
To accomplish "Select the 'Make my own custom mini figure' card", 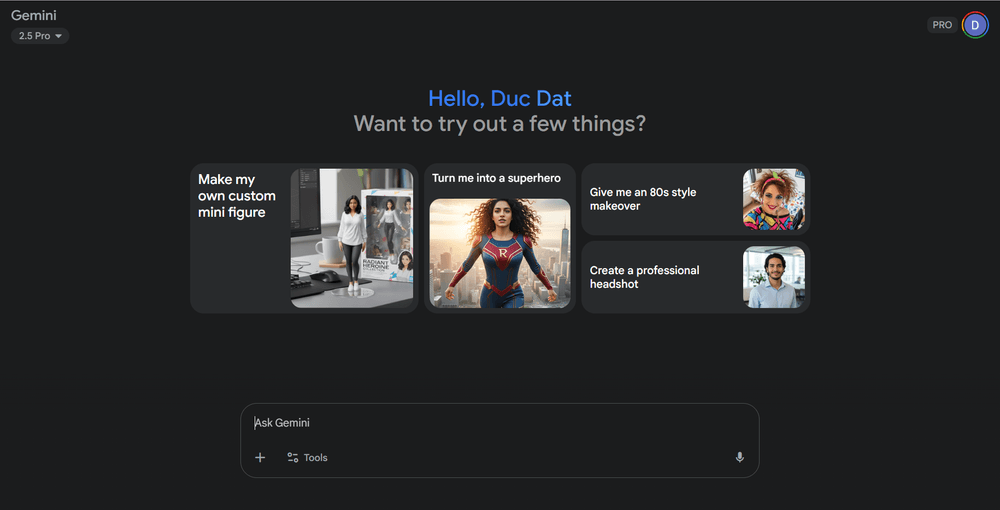I will click(304, 238).
